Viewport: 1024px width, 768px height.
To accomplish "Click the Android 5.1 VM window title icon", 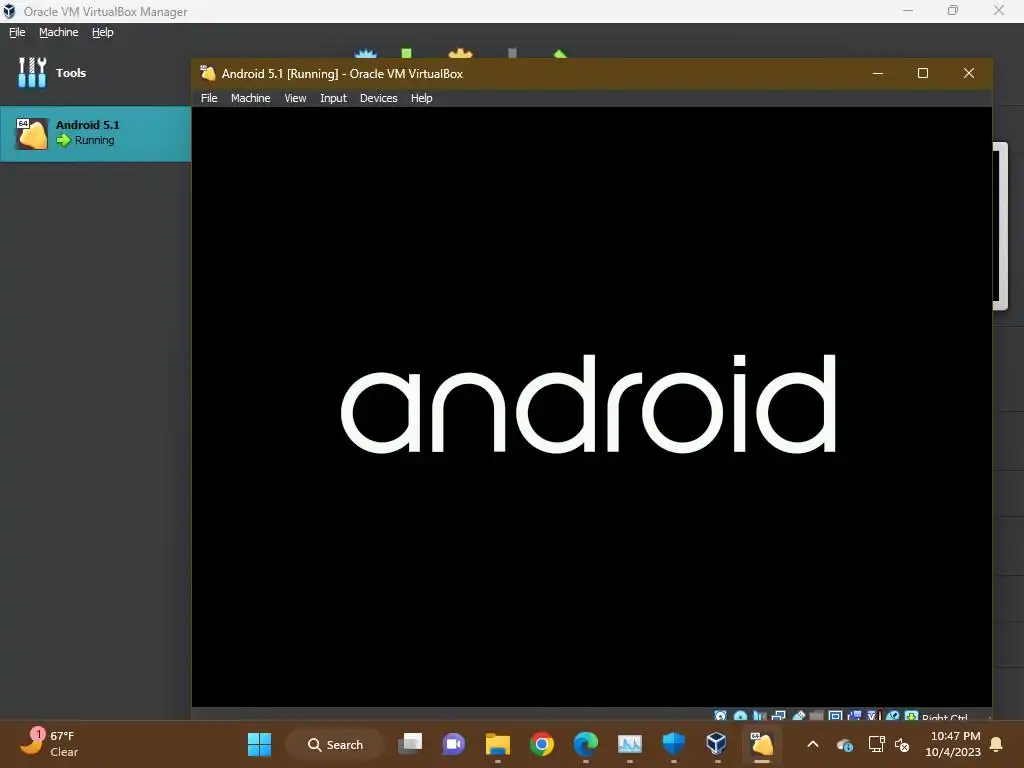I will coord(208,73).
